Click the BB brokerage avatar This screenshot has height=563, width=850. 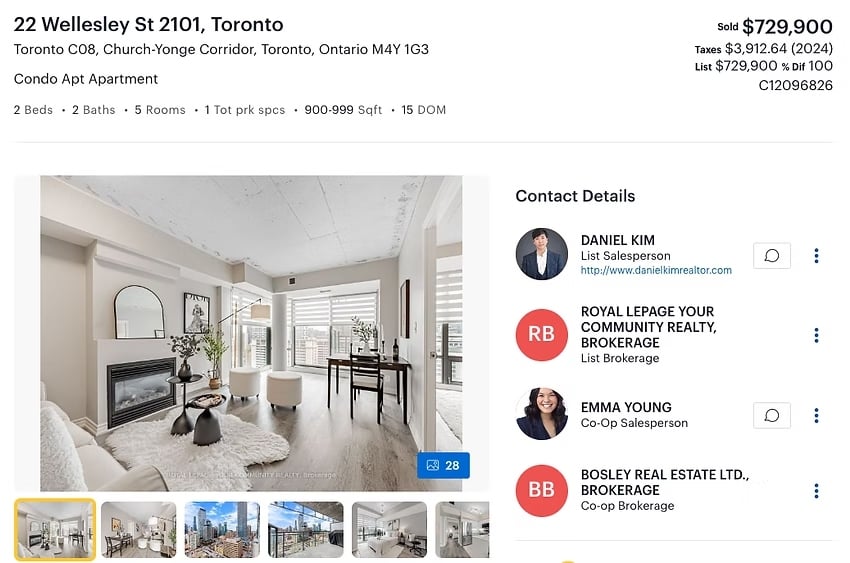[542, 490]
